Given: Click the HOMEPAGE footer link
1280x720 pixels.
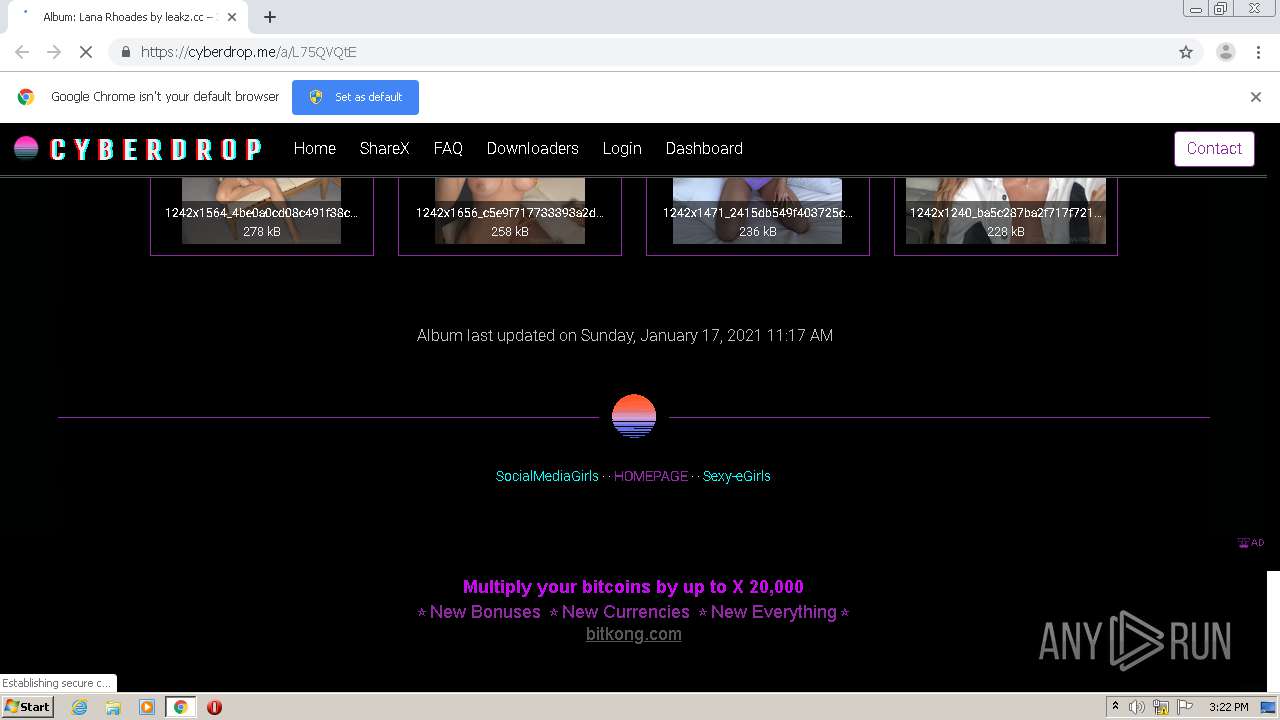Looking at the screenshot, I should 651,476.
